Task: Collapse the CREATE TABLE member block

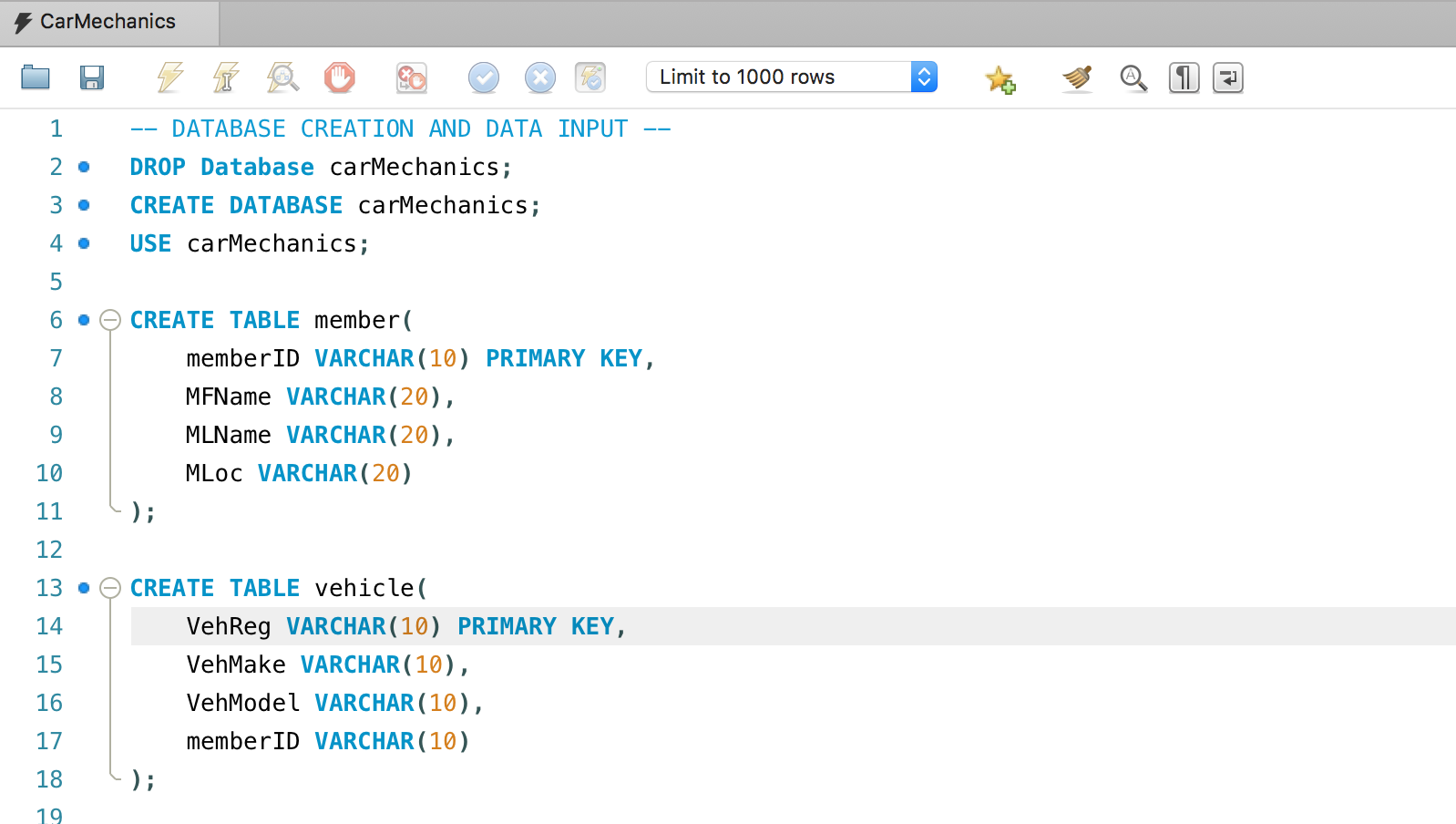Action: click(x=110, y=320)
